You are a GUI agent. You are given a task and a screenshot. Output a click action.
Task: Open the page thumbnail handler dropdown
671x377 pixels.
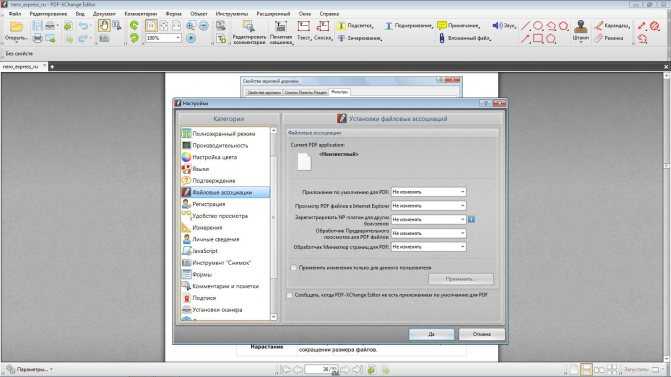(x=428, y=247)
